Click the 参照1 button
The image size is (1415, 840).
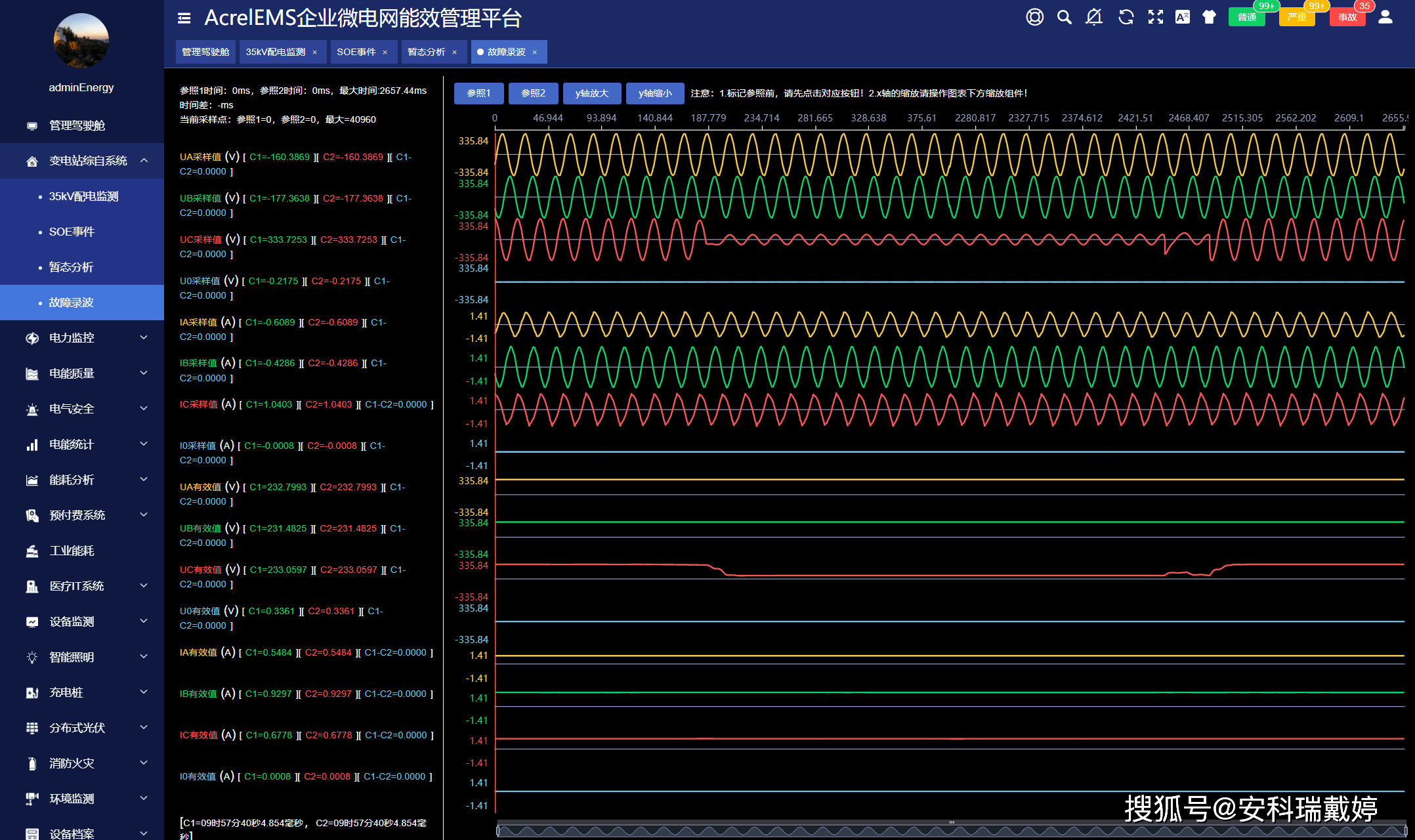click(x=478, y=93)
